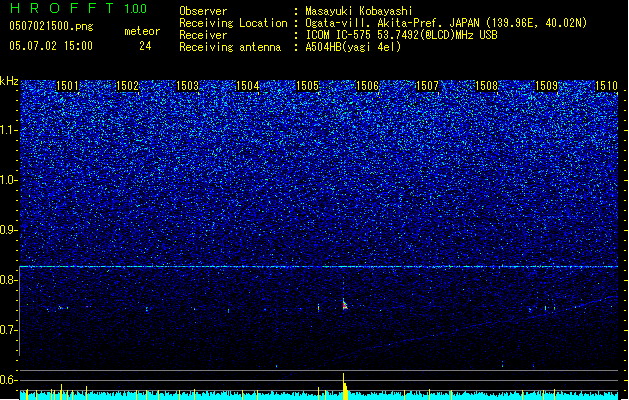The image size is (629, 400).
Task: Click the 1509 time marker
Action: [x=546, y=86]
